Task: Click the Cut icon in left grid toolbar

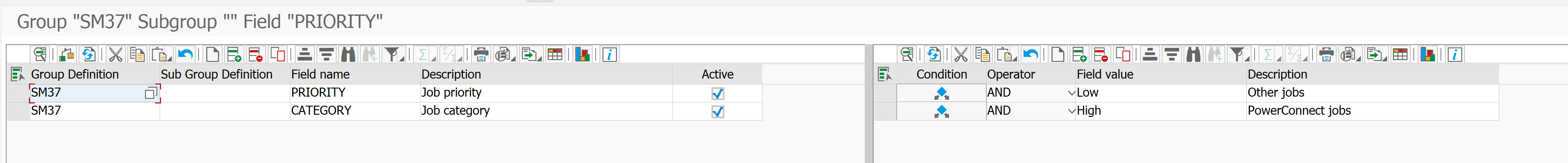Action: pyautogui.click(x=115, y=55)
